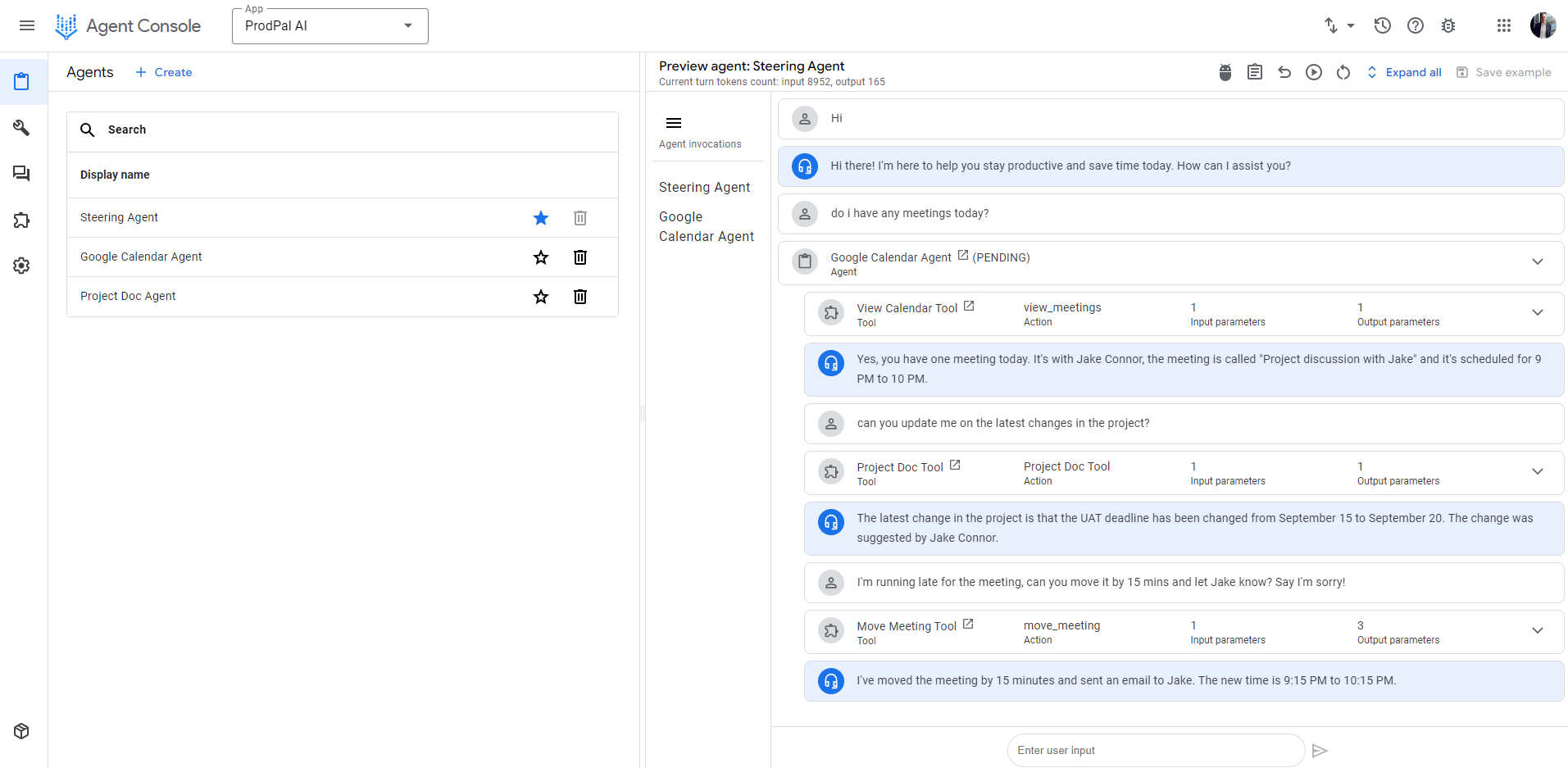Screen dimensions: 1568x768
Task: Replay the conversation with play icon
Action: (x=1314, y=72)
